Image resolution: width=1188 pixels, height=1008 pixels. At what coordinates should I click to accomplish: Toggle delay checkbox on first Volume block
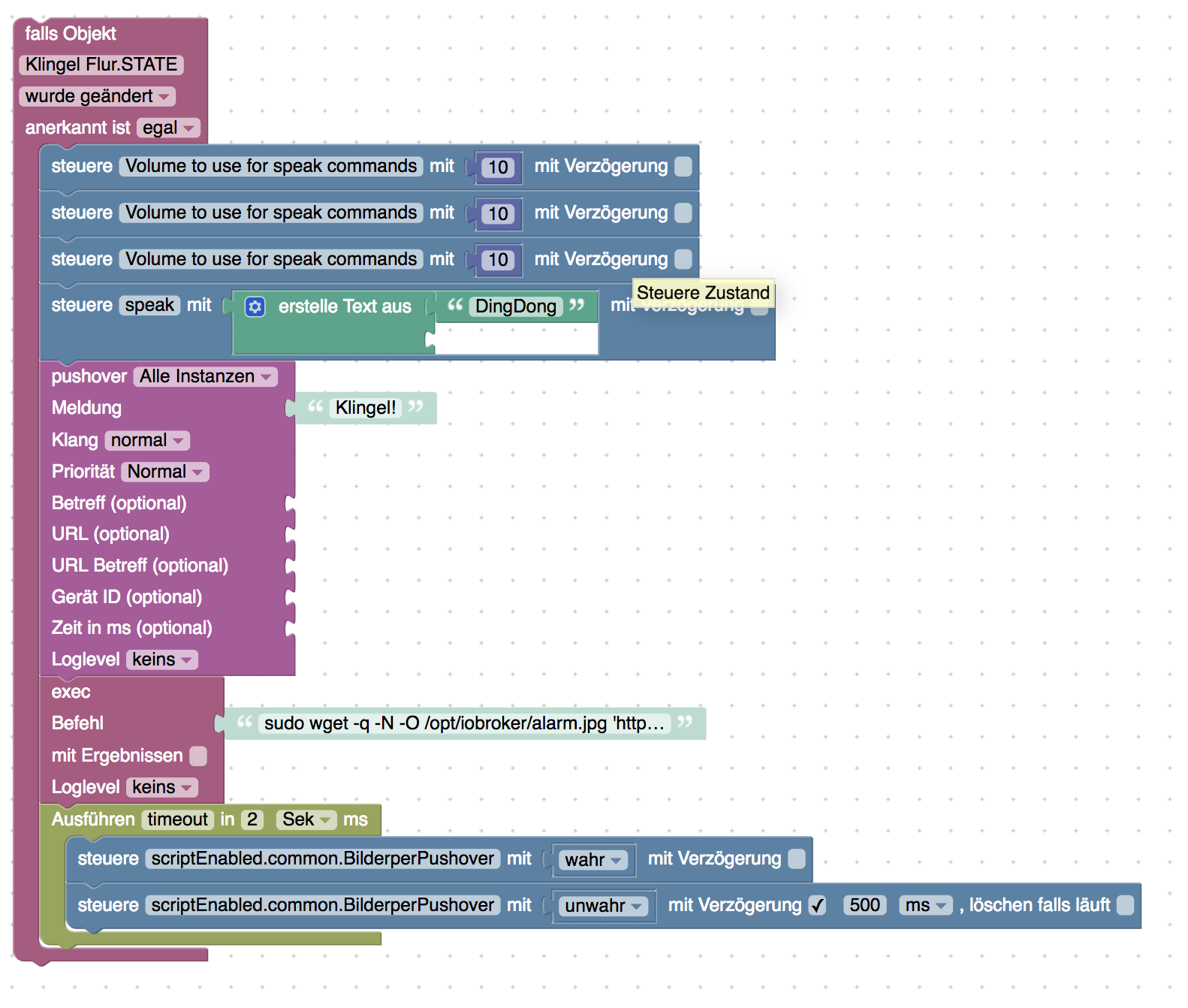683,166
